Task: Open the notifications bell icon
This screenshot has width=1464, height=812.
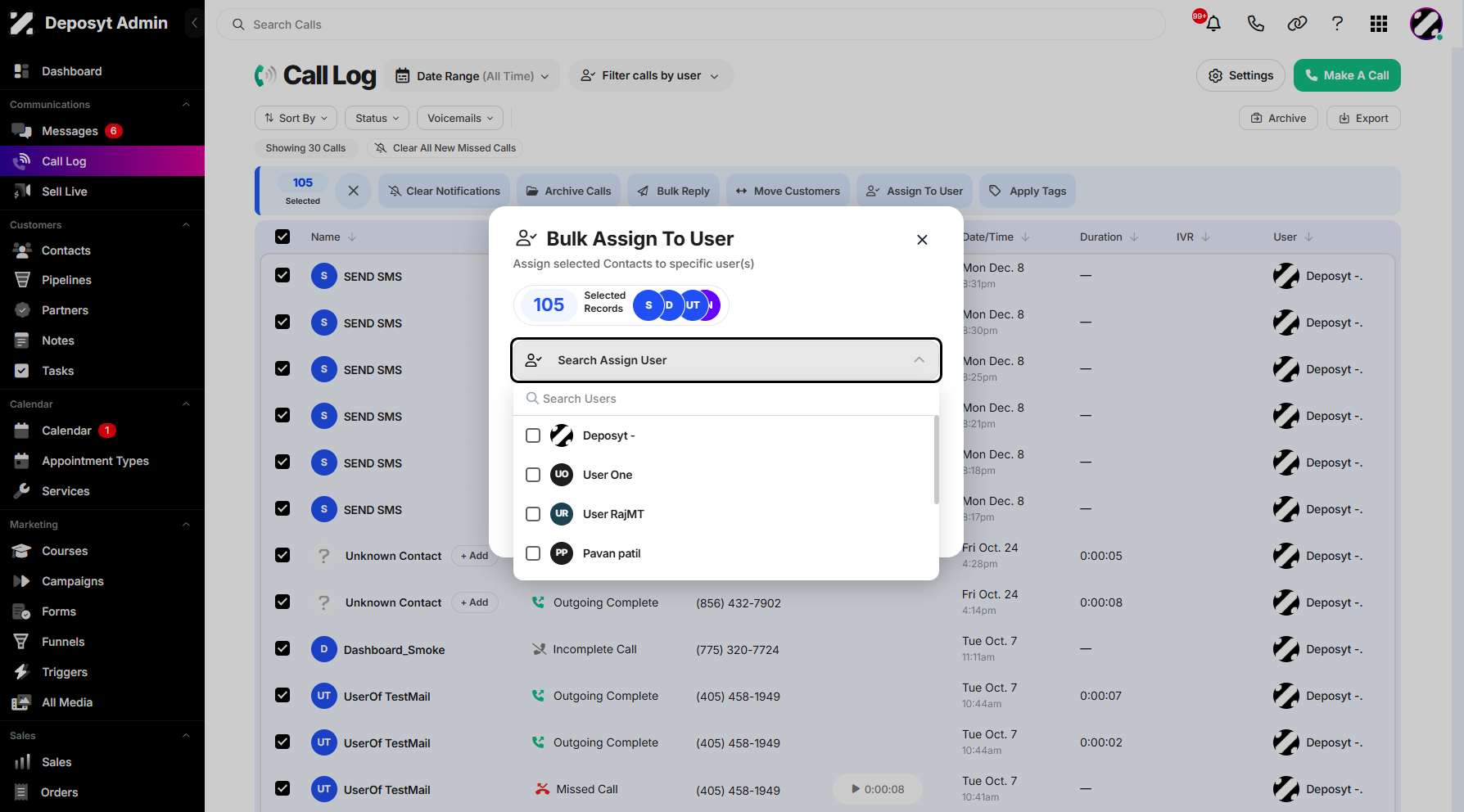Action: coord(1213,24)
